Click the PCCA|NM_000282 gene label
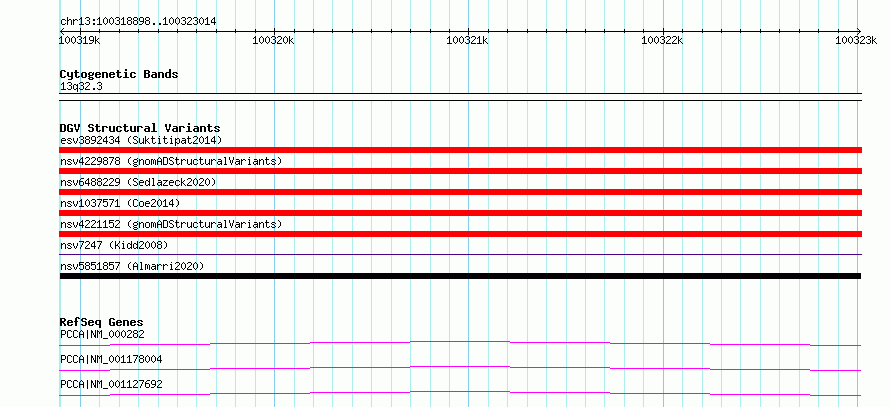890x407 pixels. coord(102,334)
